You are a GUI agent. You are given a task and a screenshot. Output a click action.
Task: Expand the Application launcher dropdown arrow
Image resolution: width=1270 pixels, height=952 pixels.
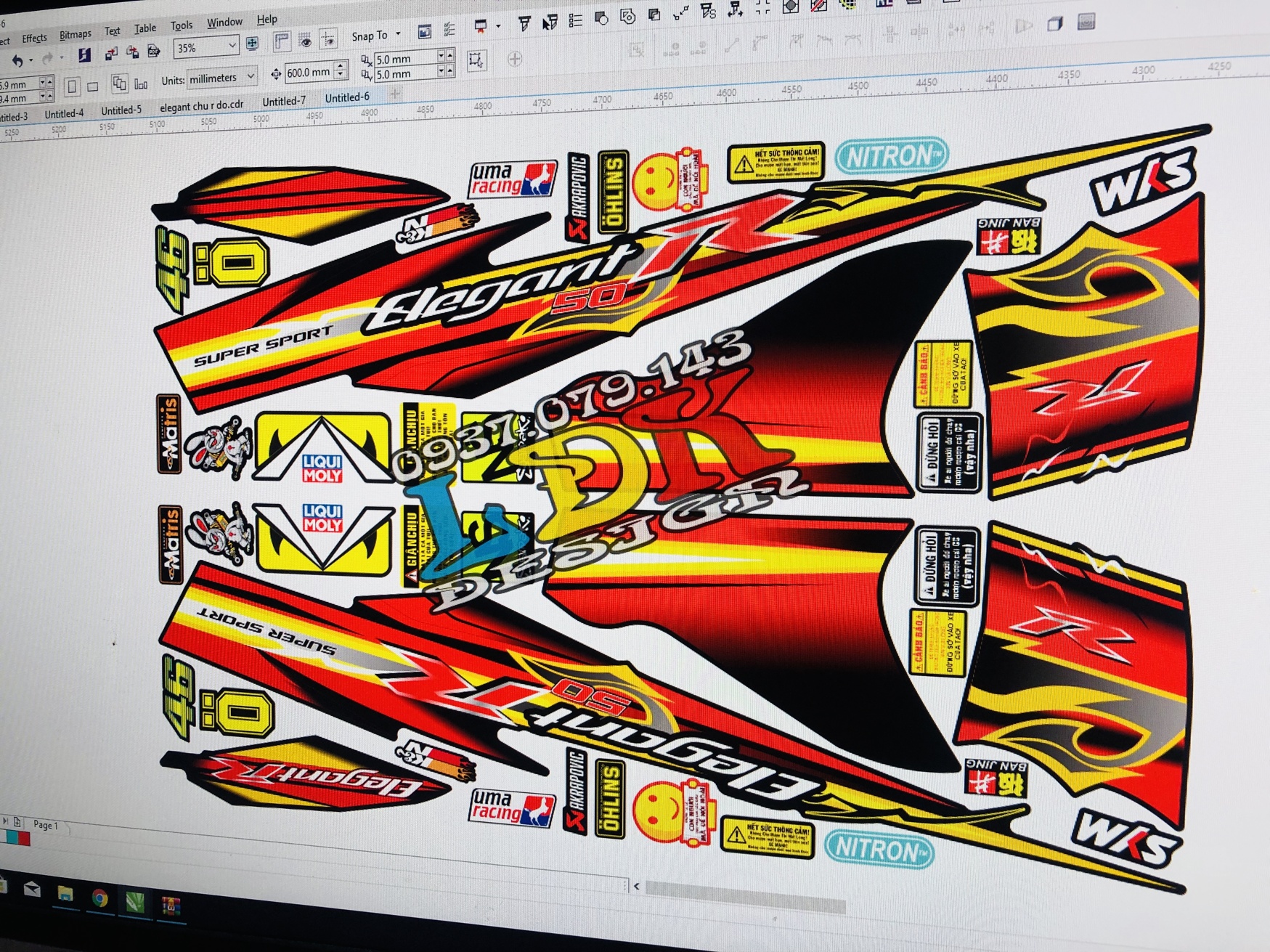click(x=498, y=26)
